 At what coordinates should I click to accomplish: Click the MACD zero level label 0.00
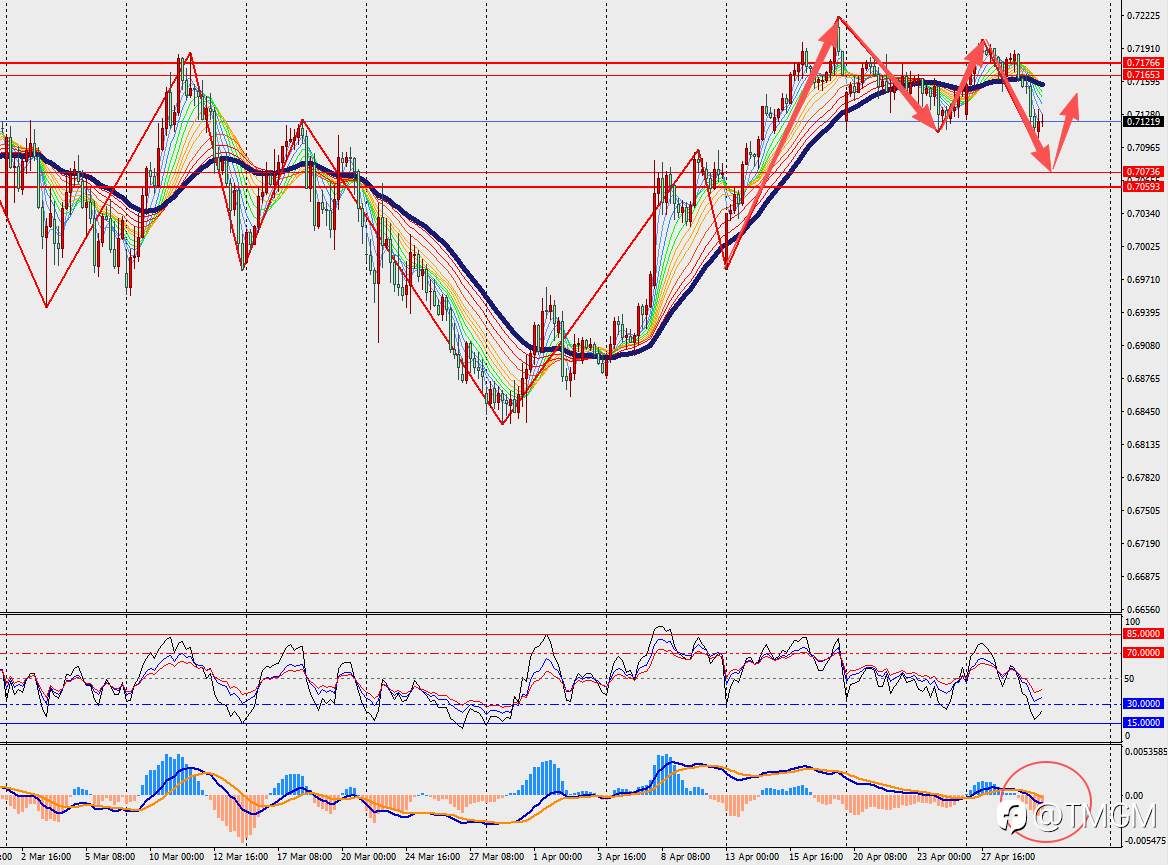pos(1135,796)
